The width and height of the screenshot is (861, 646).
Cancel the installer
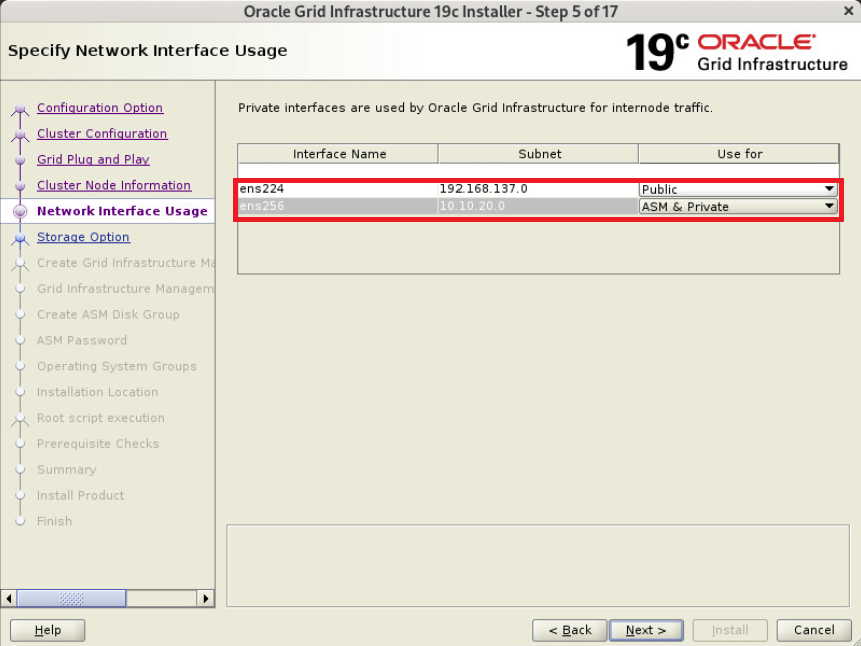coord(814,630)
